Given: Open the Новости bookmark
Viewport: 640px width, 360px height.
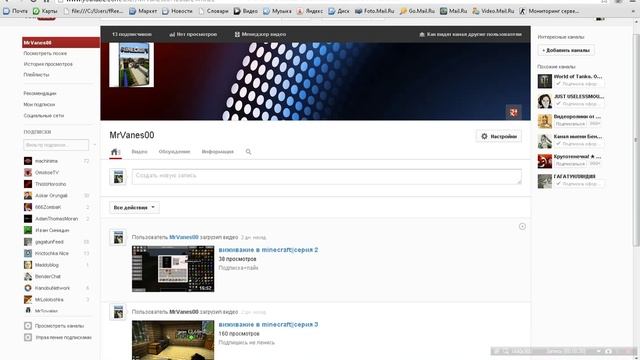Looking at the screenshot, I should pos(177,11).
